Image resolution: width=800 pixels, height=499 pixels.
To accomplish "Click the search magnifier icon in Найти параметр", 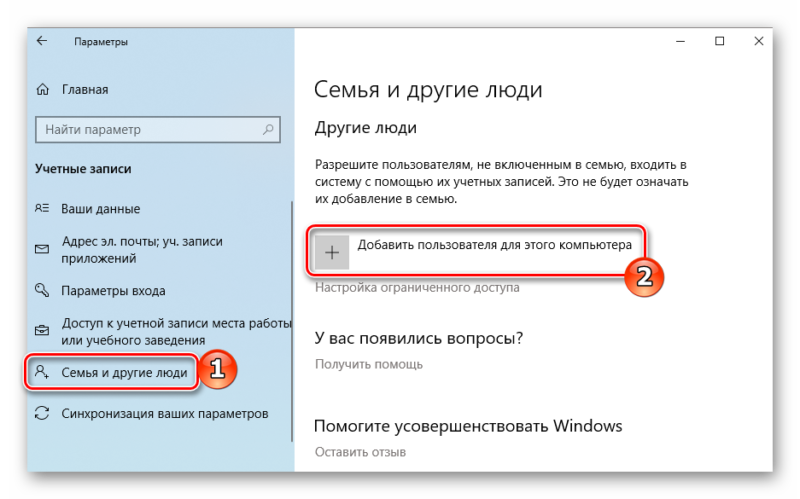I will pyautogui.click(x=268, y=130).
